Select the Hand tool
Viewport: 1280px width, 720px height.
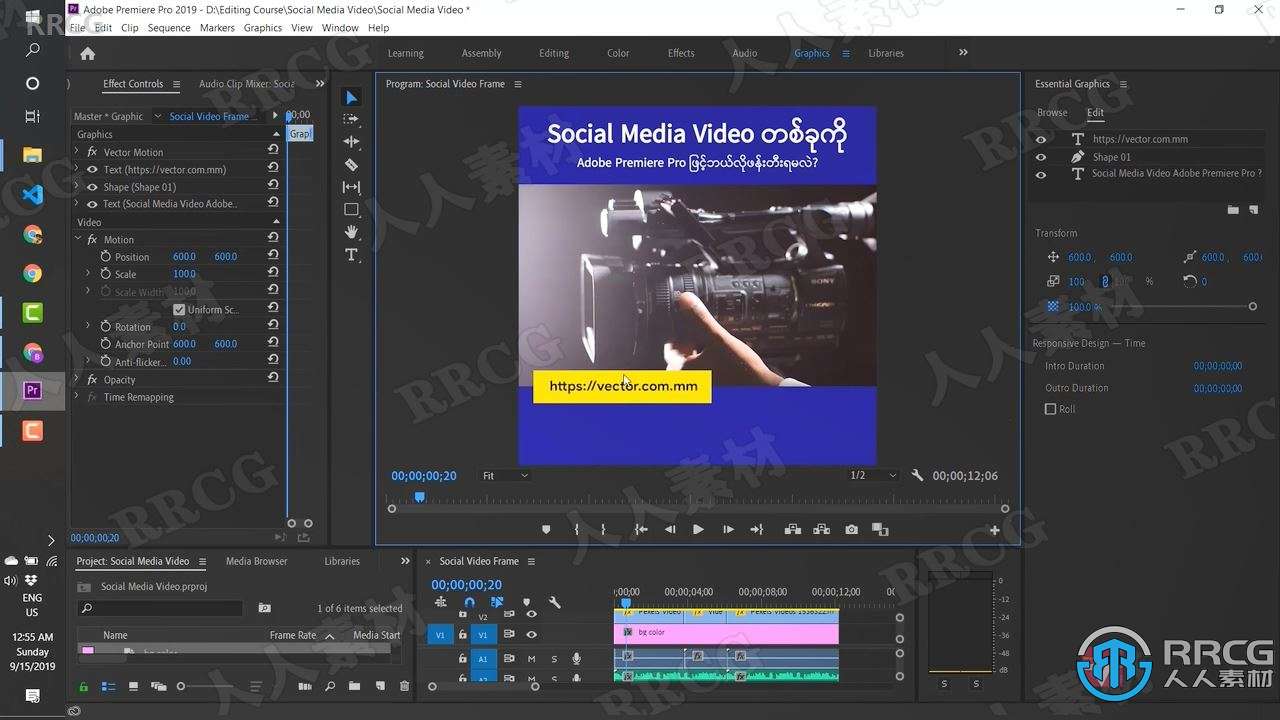(x=351, y=232)
